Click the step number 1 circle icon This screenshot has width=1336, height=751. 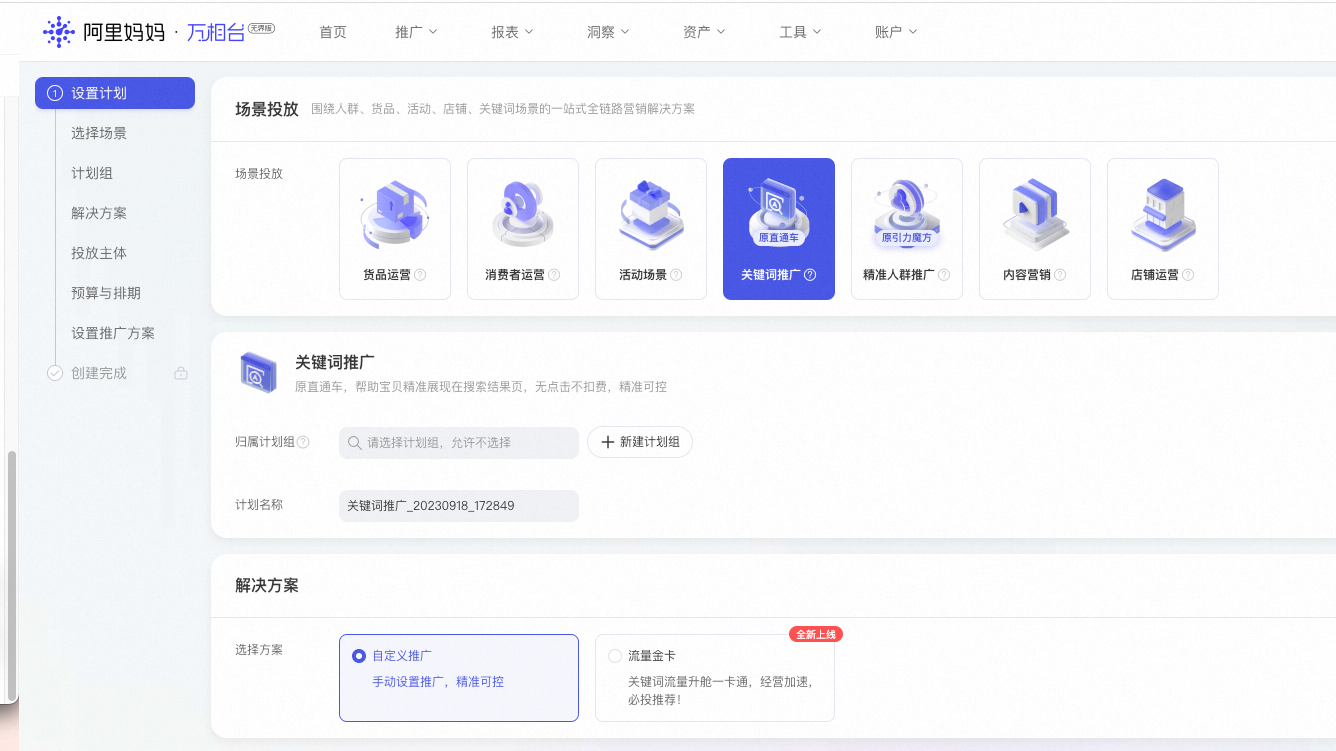(x=55, y=93)
